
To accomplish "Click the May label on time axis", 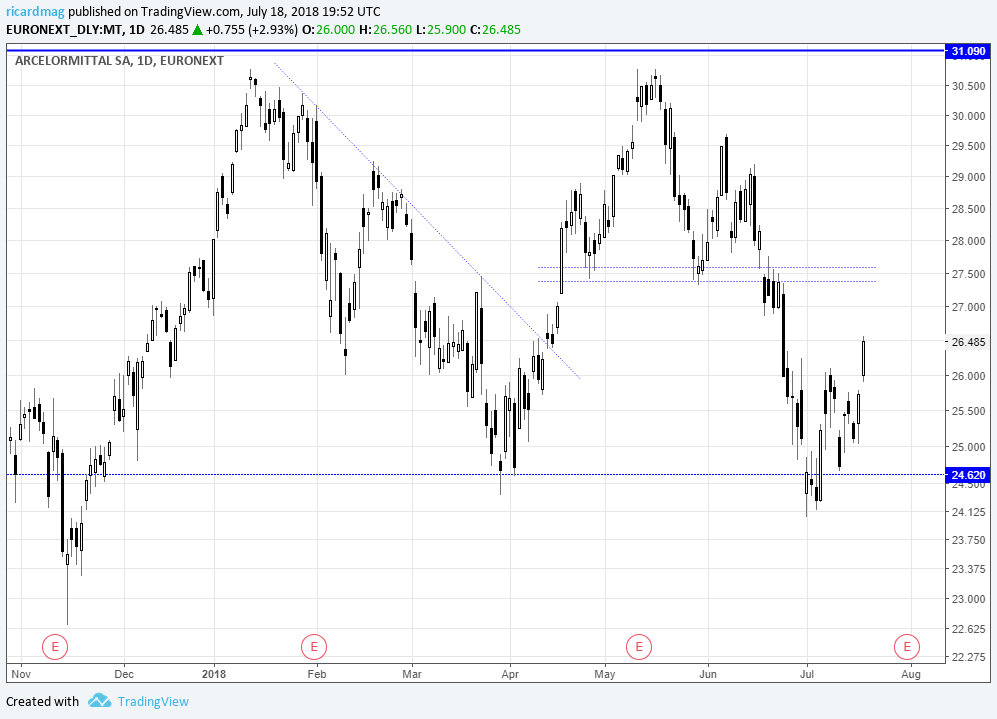I will pos(605,674).
